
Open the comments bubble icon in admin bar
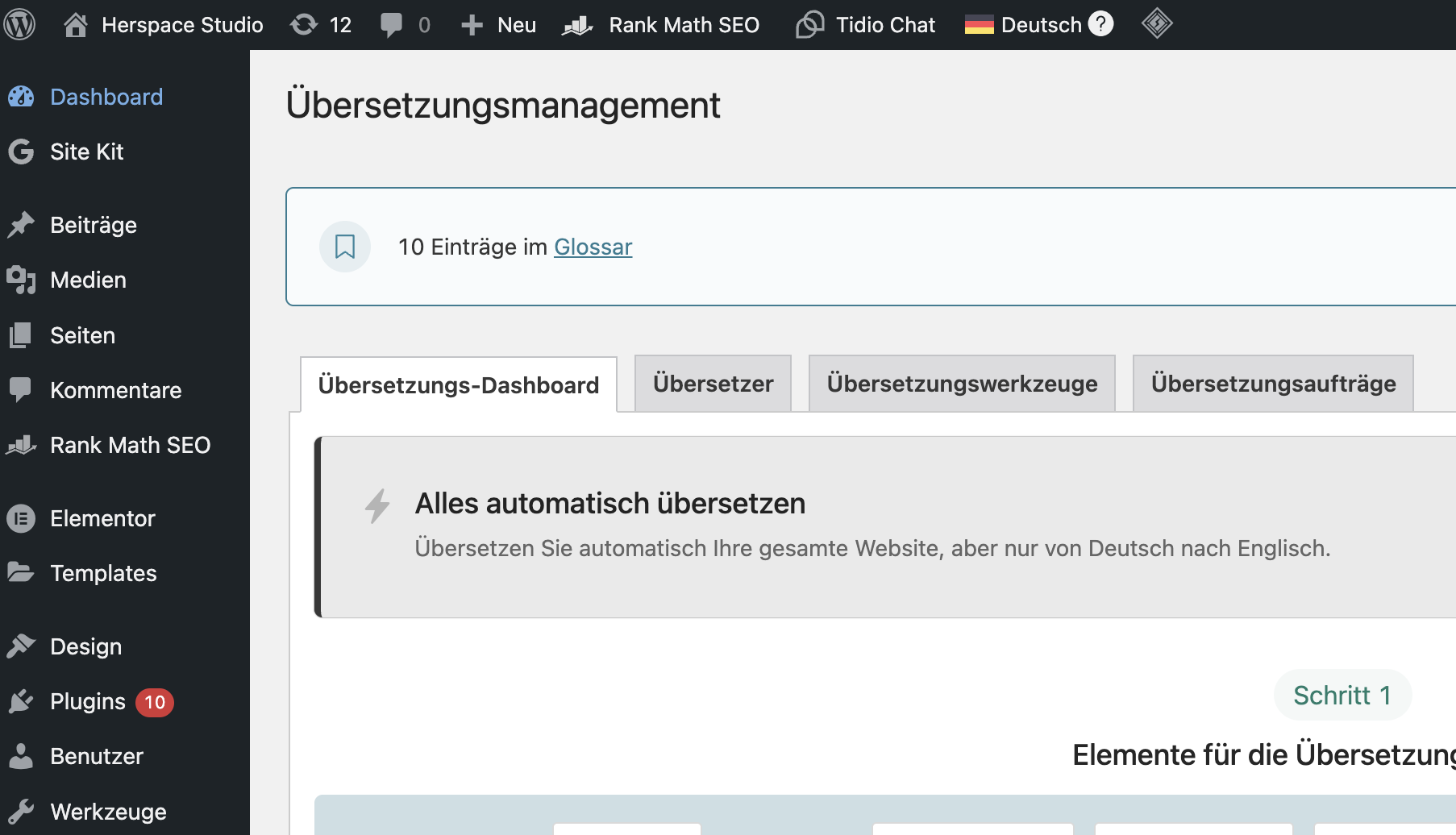pos(392,25)
